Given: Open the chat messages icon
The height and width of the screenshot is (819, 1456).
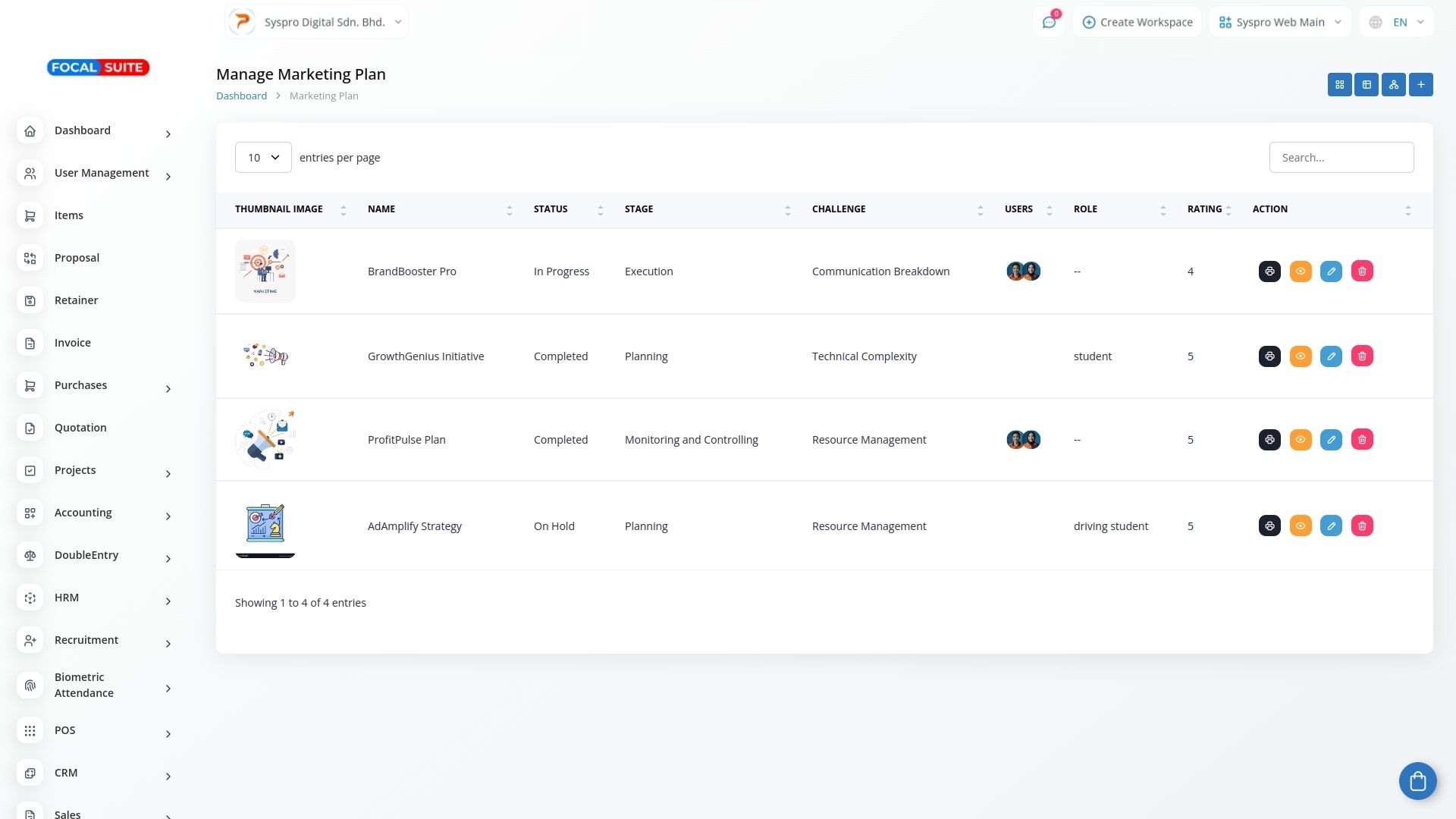Looking at the screenshot, I should 1049,23.
